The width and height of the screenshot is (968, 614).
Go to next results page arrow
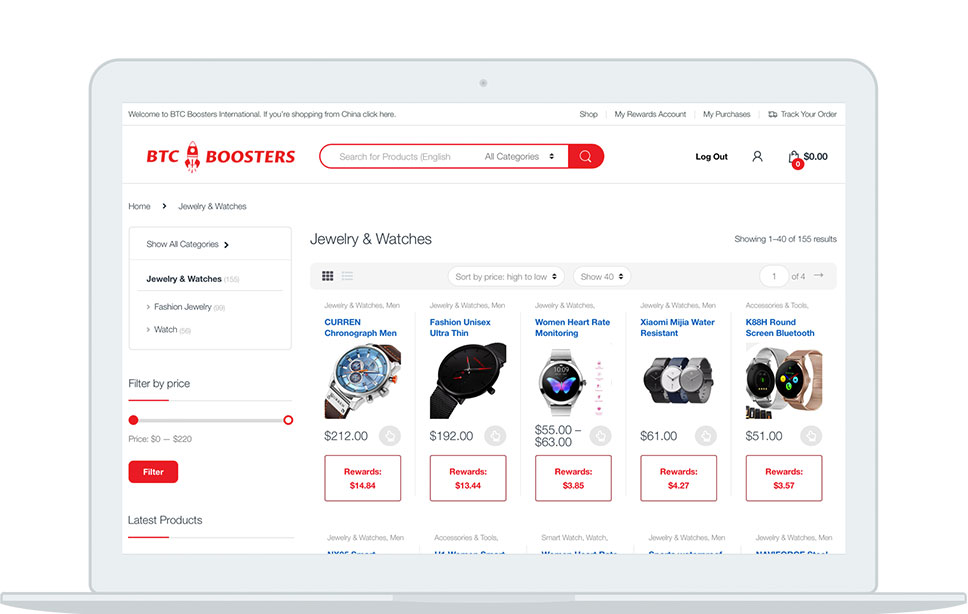819,276
